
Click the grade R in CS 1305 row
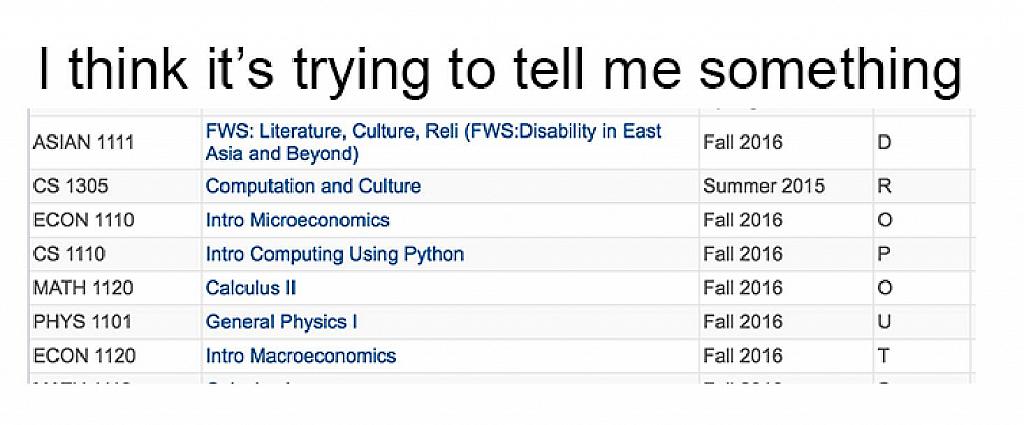(884, 186)
